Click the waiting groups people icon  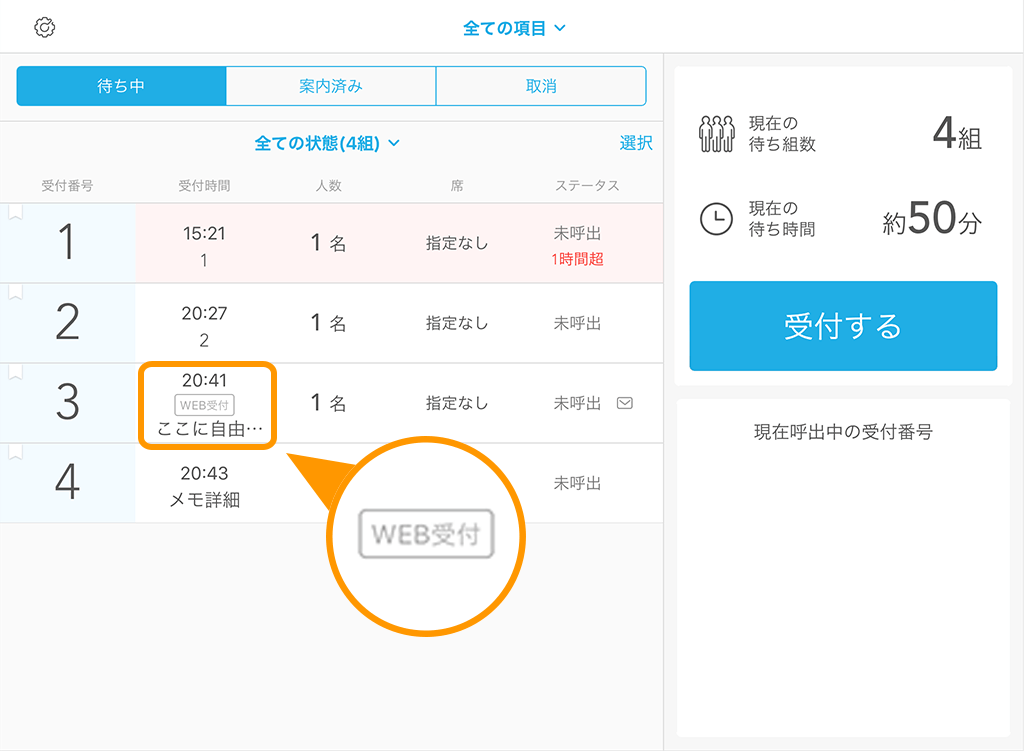716,134
